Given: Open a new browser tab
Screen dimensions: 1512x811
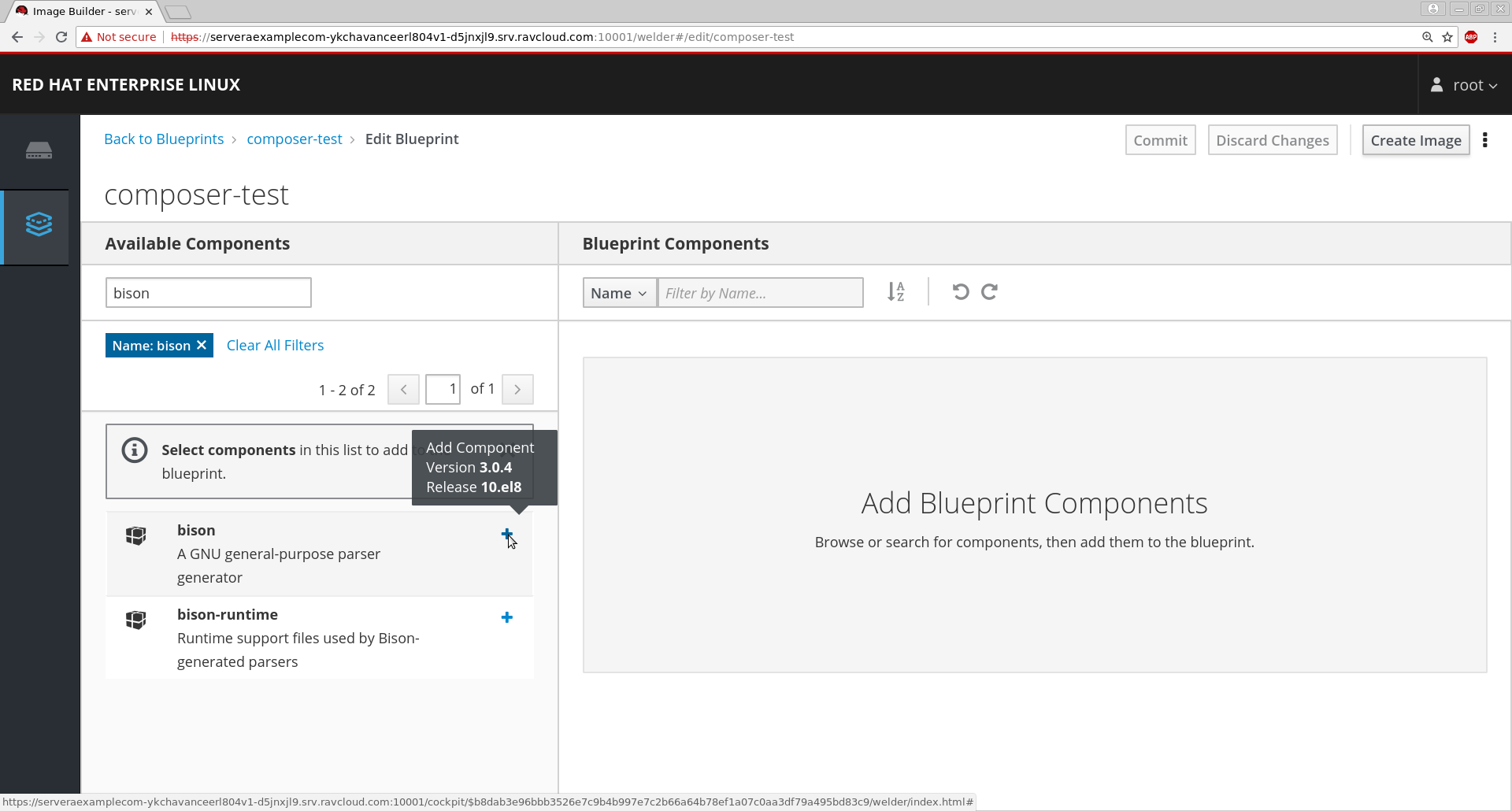Looking at the screenshot, I should coord(178,12).
